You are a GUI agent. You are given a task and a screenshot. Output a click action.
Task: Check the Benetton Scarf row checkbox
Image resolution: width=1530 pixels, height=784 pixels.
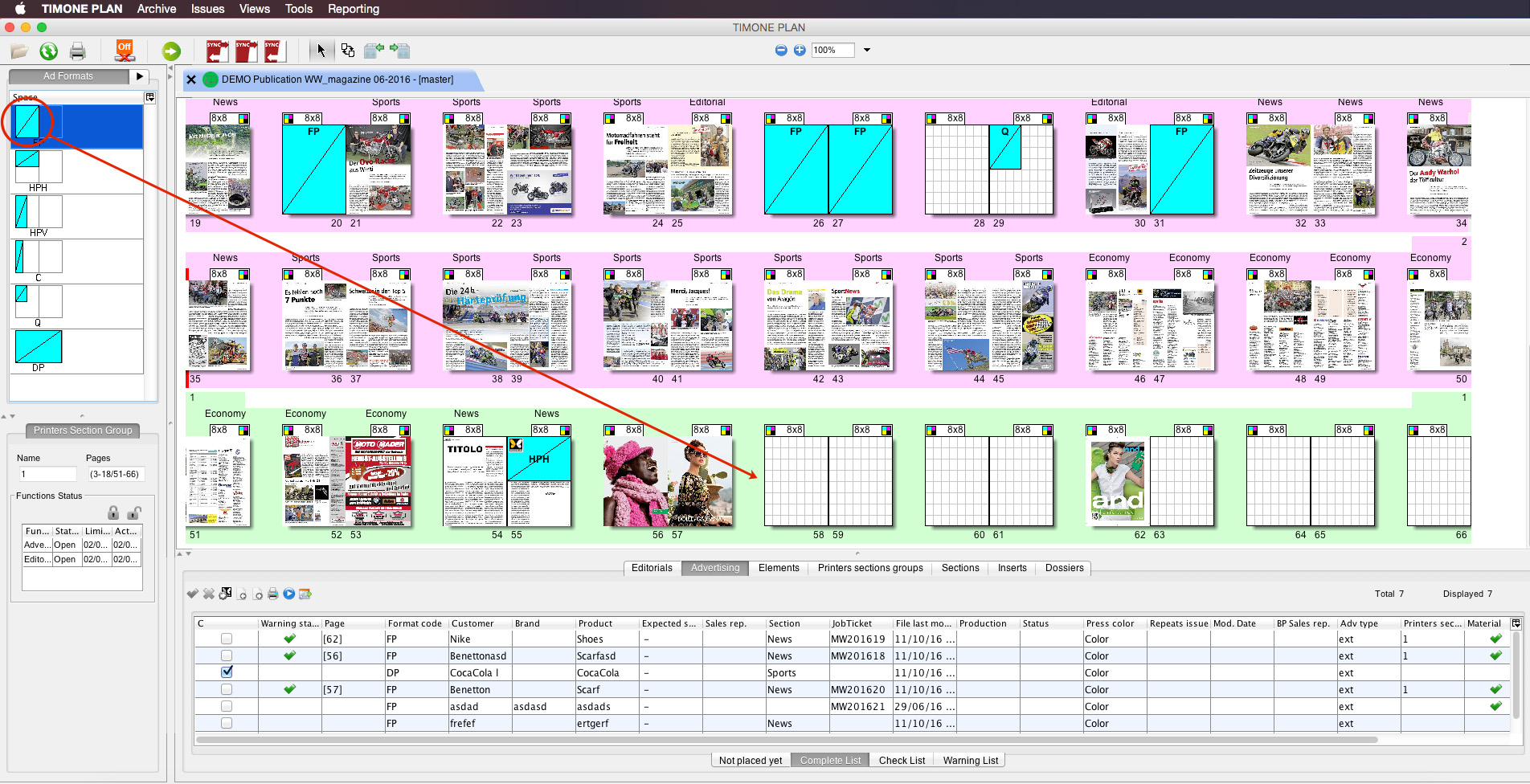pyautogui.click(x=227, y=689)
